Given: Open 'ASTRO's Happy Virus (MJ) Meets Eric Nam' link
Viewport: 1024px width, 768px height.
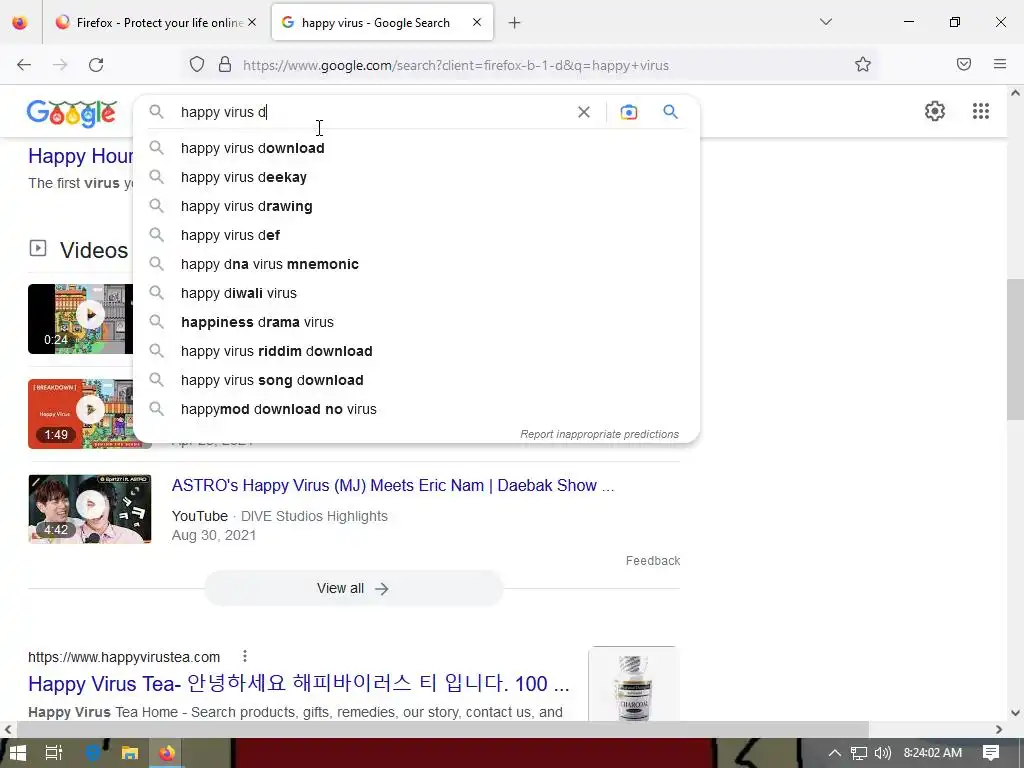Looking at the screenshot, I should point(392,485).
